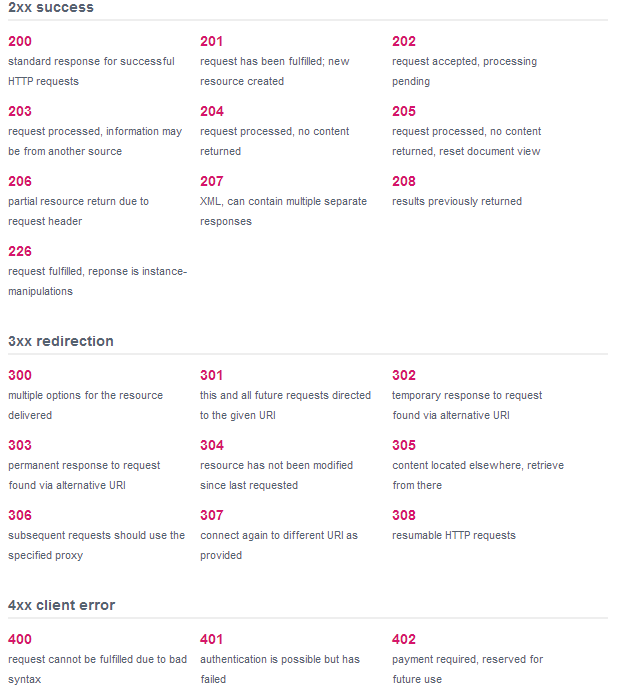Select the 307 status code
This screenshot has height=699, width=617.
tap(212, 515)
